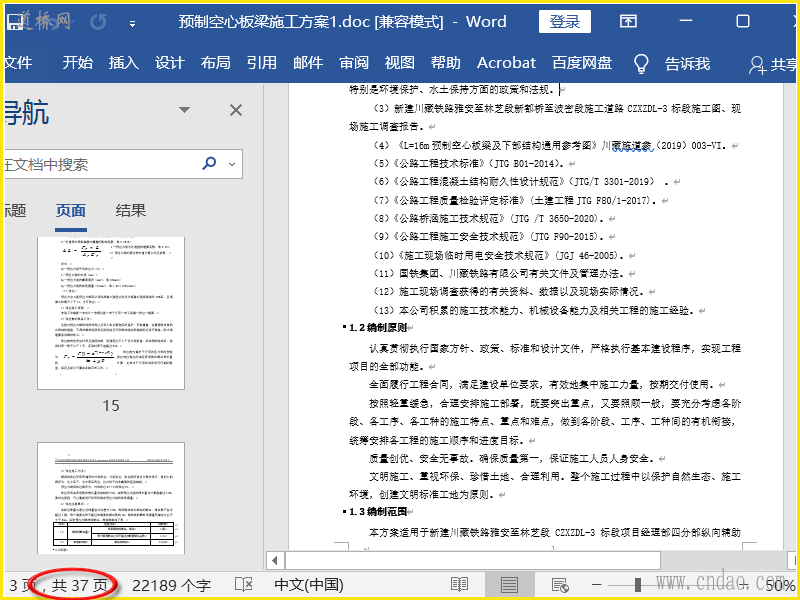Select the 审阅 ribbon tab
Image resolution: width=800 pixels, height=600 pixels.
pos(354,63)
